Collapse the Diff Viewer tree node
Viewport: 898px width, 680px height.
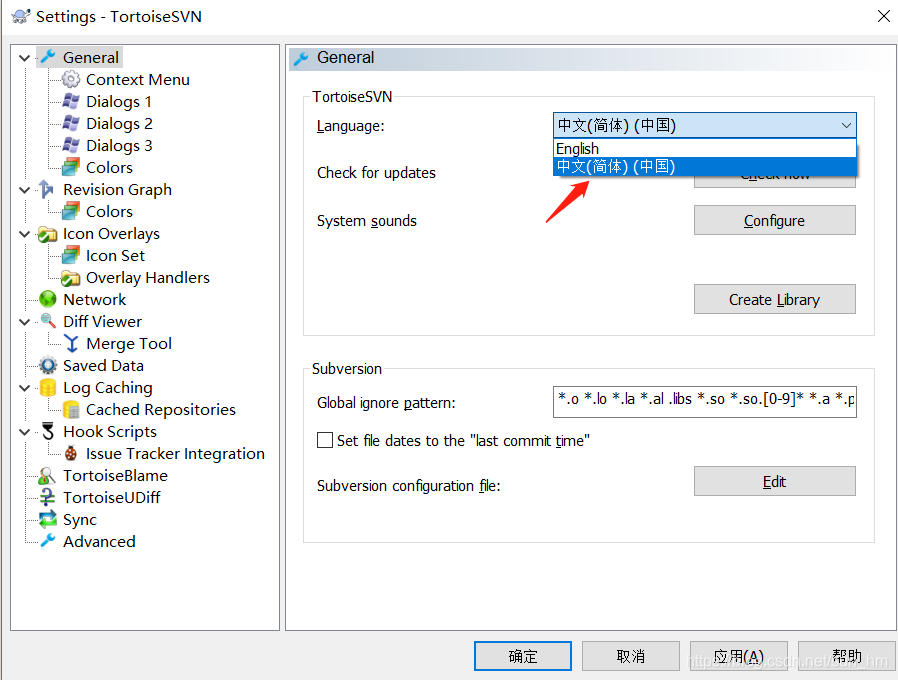tap(25, 322)
